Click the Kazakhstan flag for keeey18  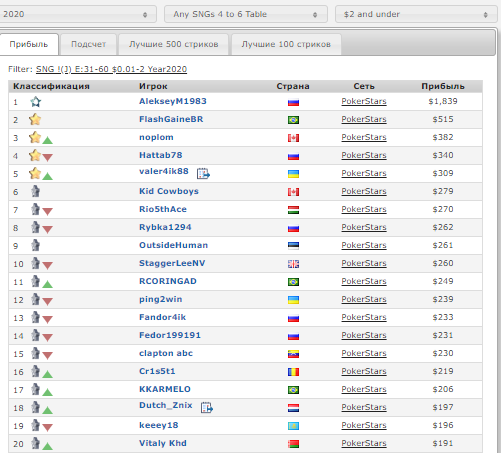(293, 426)
